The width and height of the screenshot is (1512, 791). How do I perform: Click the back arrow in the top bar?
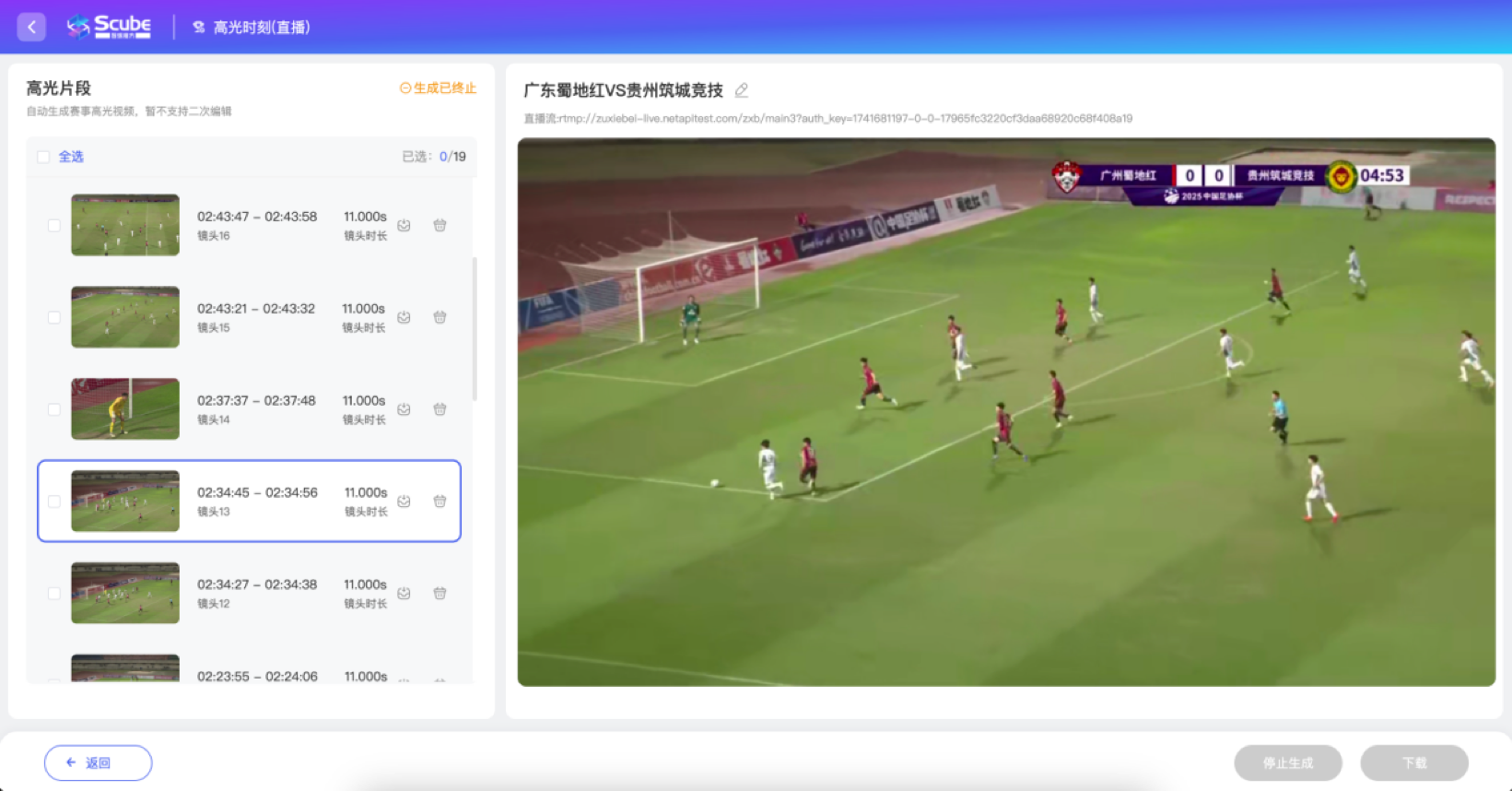tap(31, 27)
